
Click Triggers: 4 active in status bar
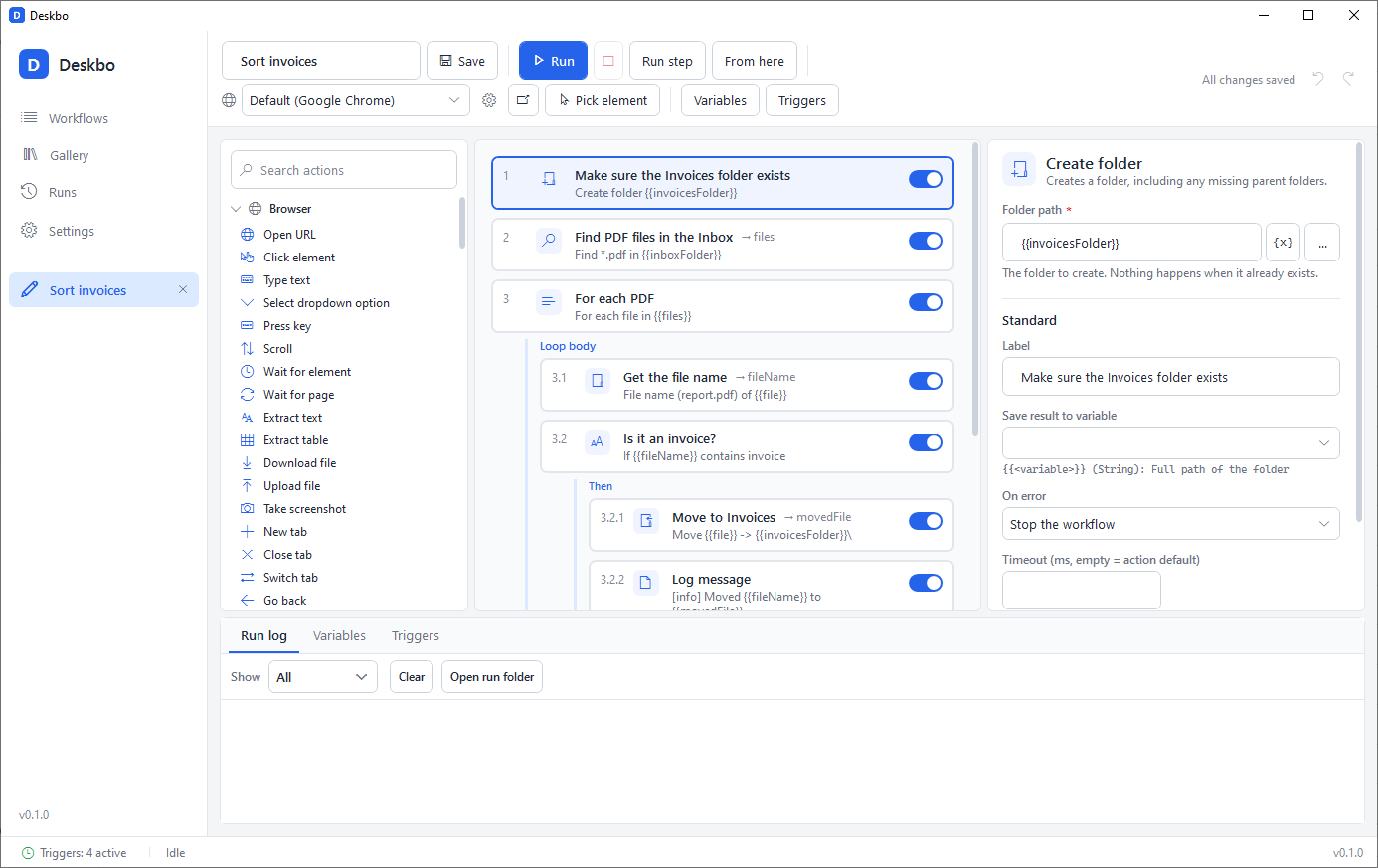pyautogui.click(x=75, y=853)
